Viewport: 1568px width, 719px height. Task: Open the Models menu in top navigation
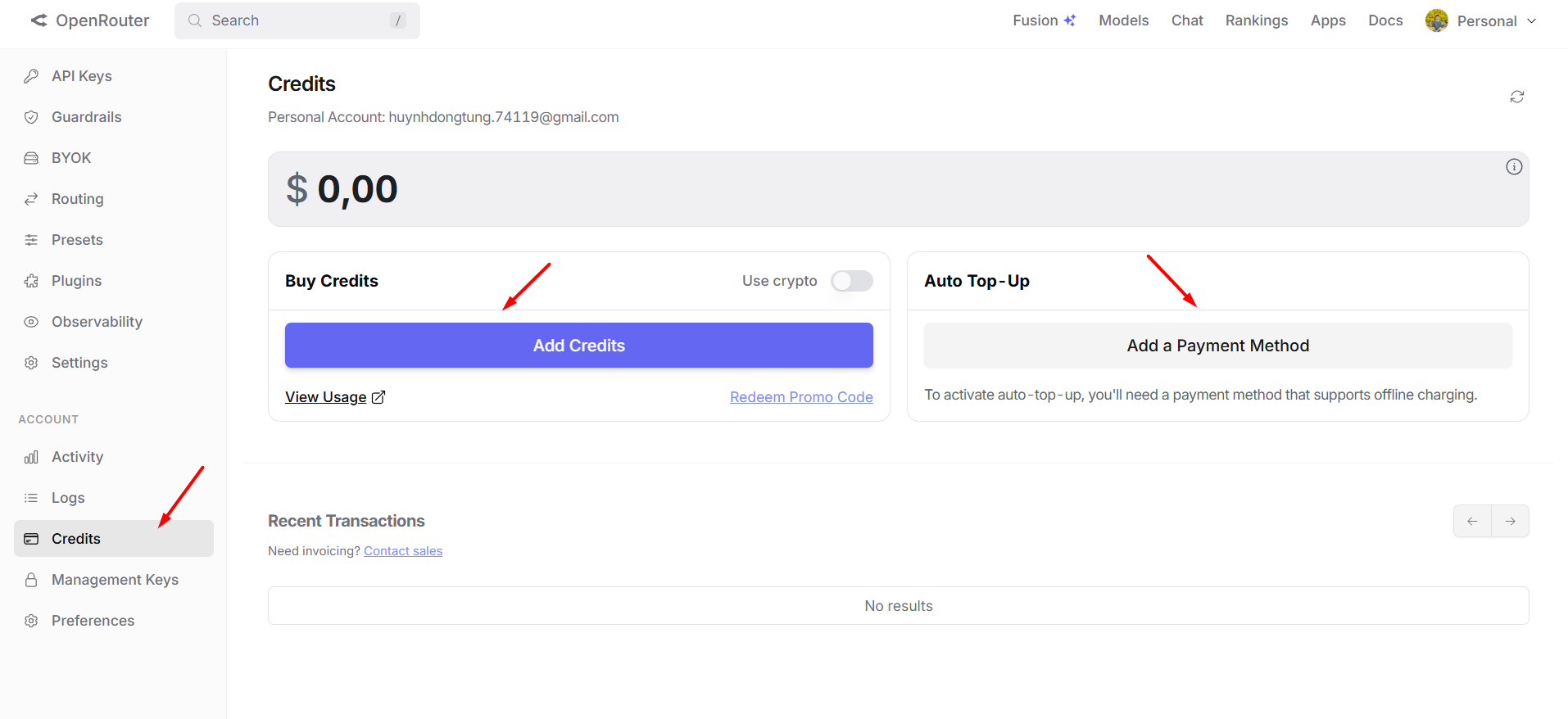point(1123,20)
